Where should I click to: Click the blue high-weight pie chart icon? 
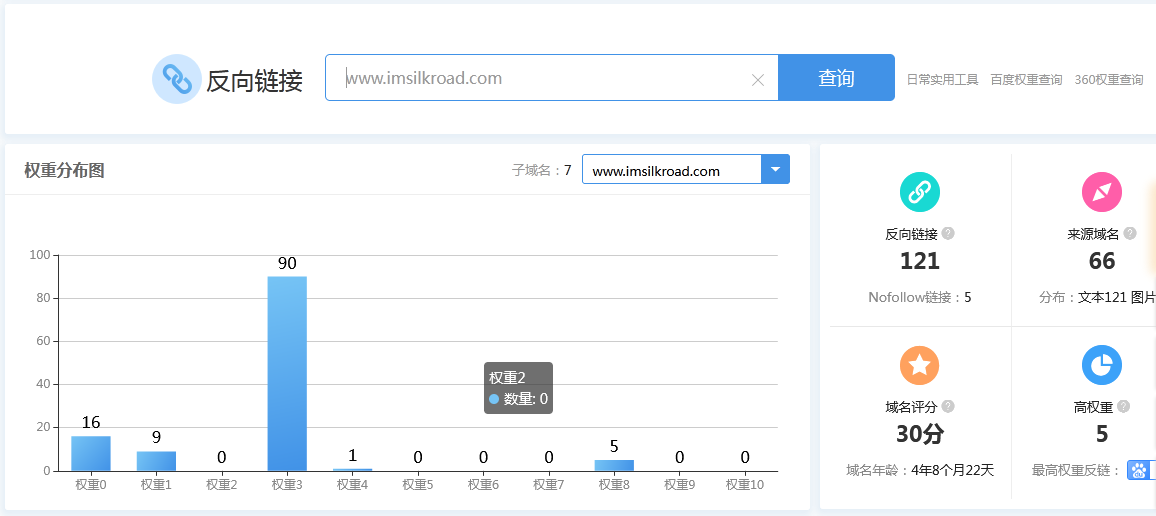click(1101, 365)
